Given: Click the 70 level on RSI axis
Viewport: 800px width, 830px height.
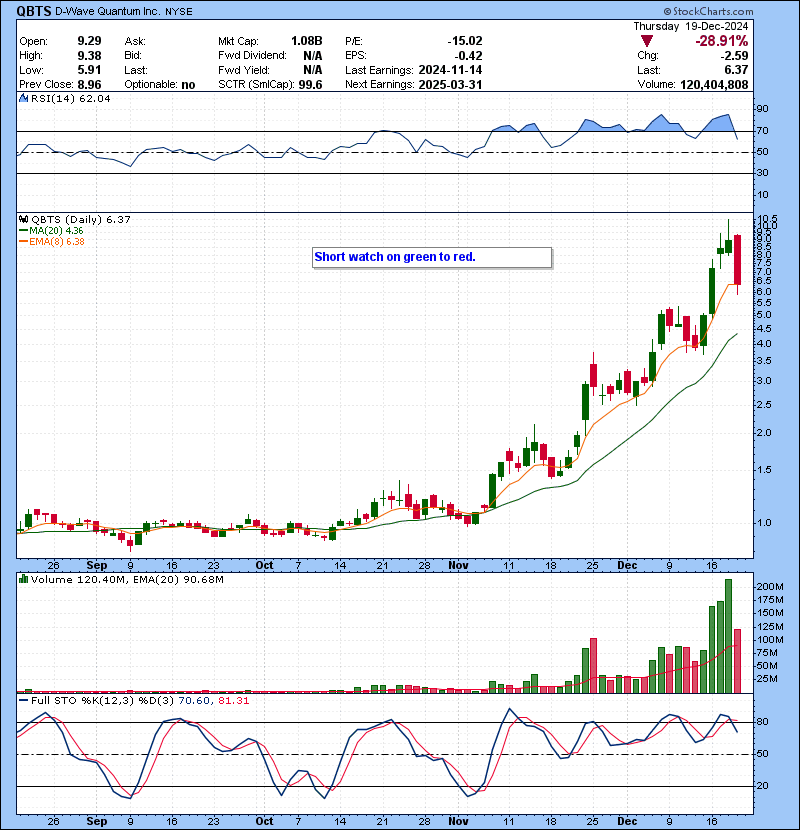Looking at the screenshot, I should 762,130.
